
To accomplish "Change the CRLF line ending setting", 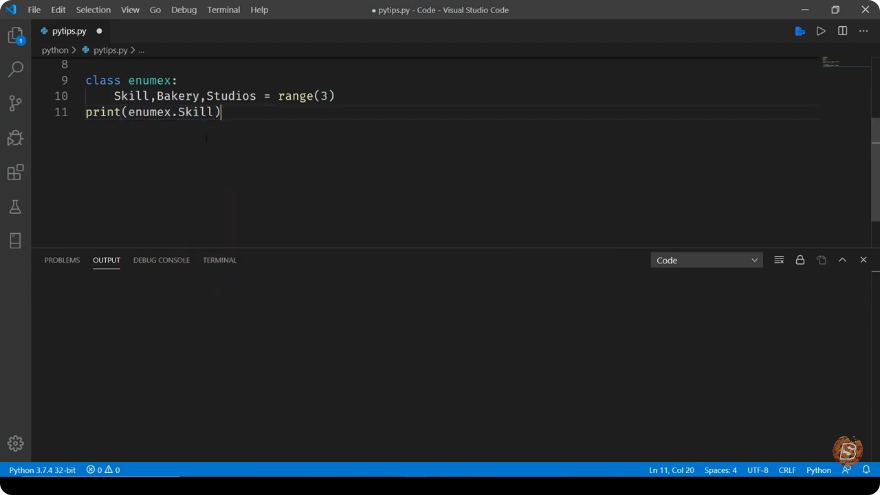I will click(787, 470).
